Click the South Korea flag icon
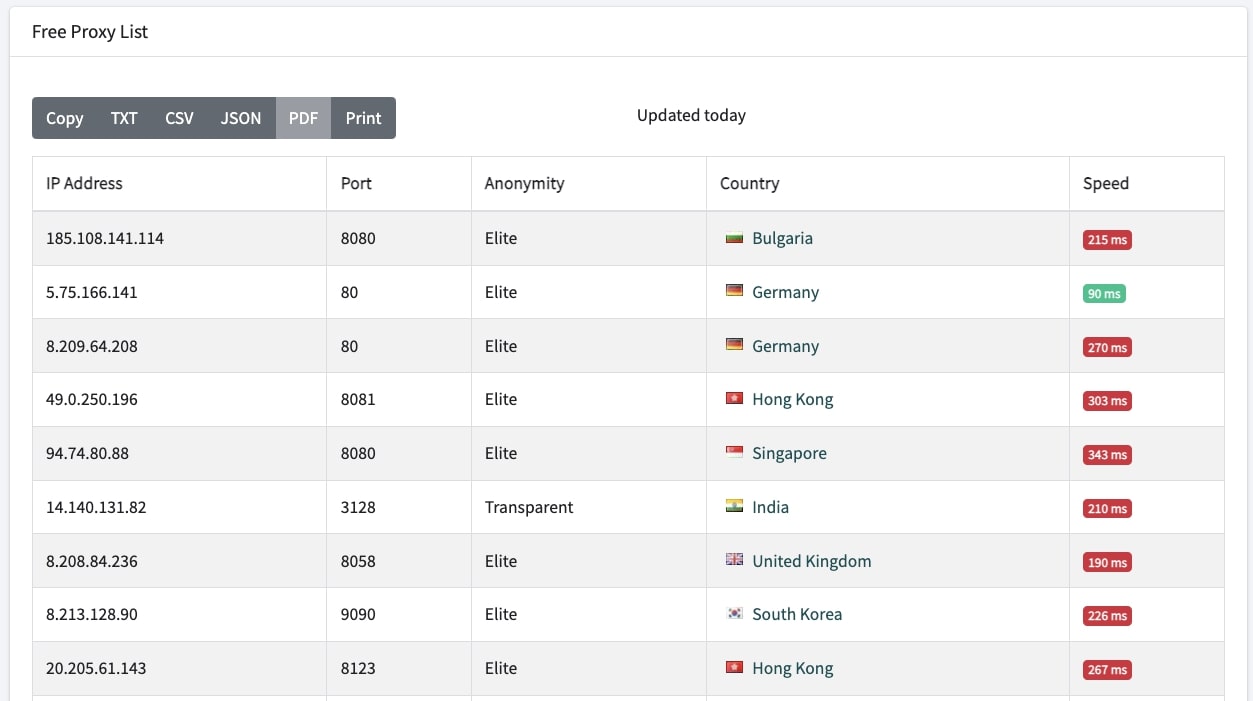The image size is (1253, 701). [x=733, y=615]
